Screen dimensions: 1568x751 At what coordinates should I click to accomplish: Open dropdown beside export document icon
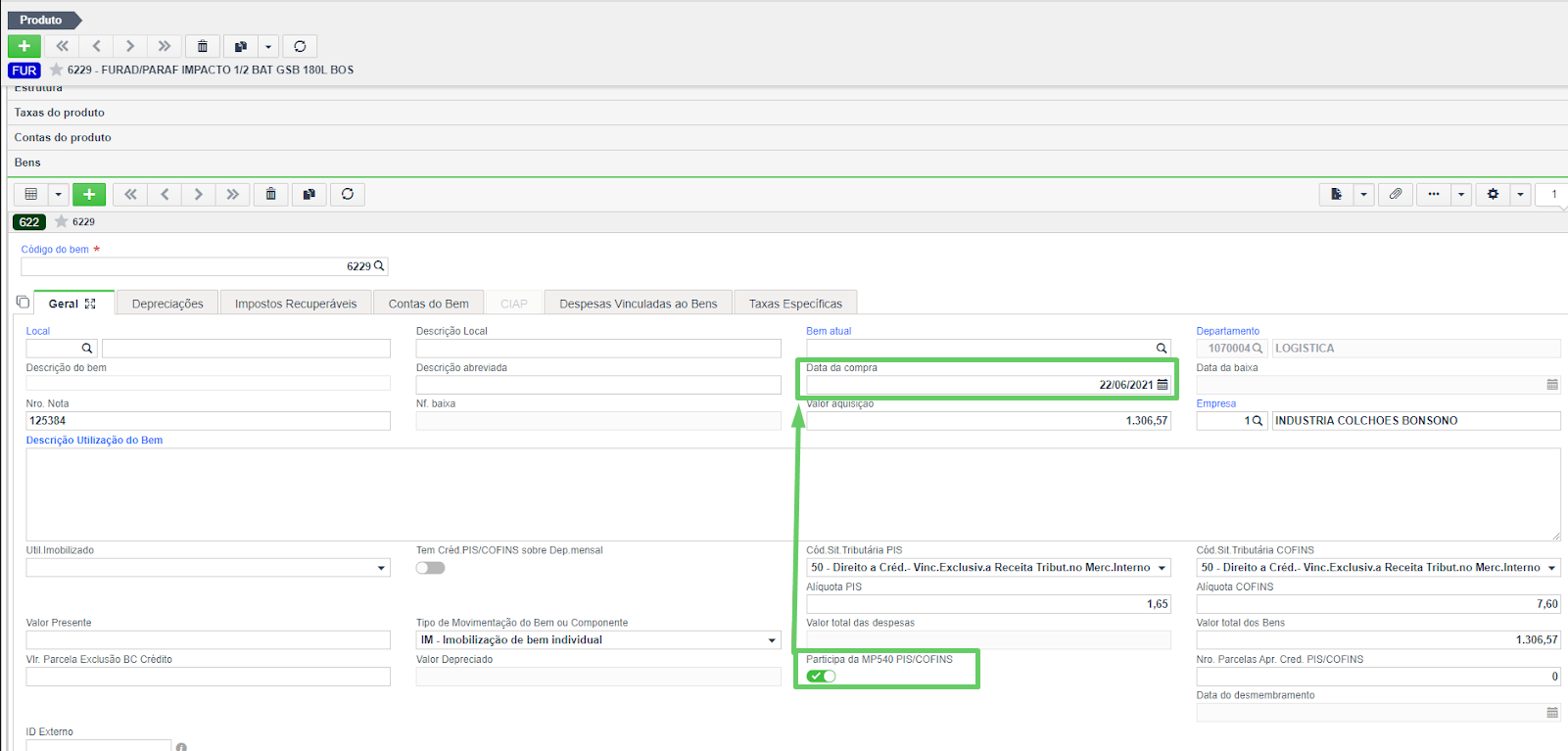pyautogui.click(x=1363, y=194)
